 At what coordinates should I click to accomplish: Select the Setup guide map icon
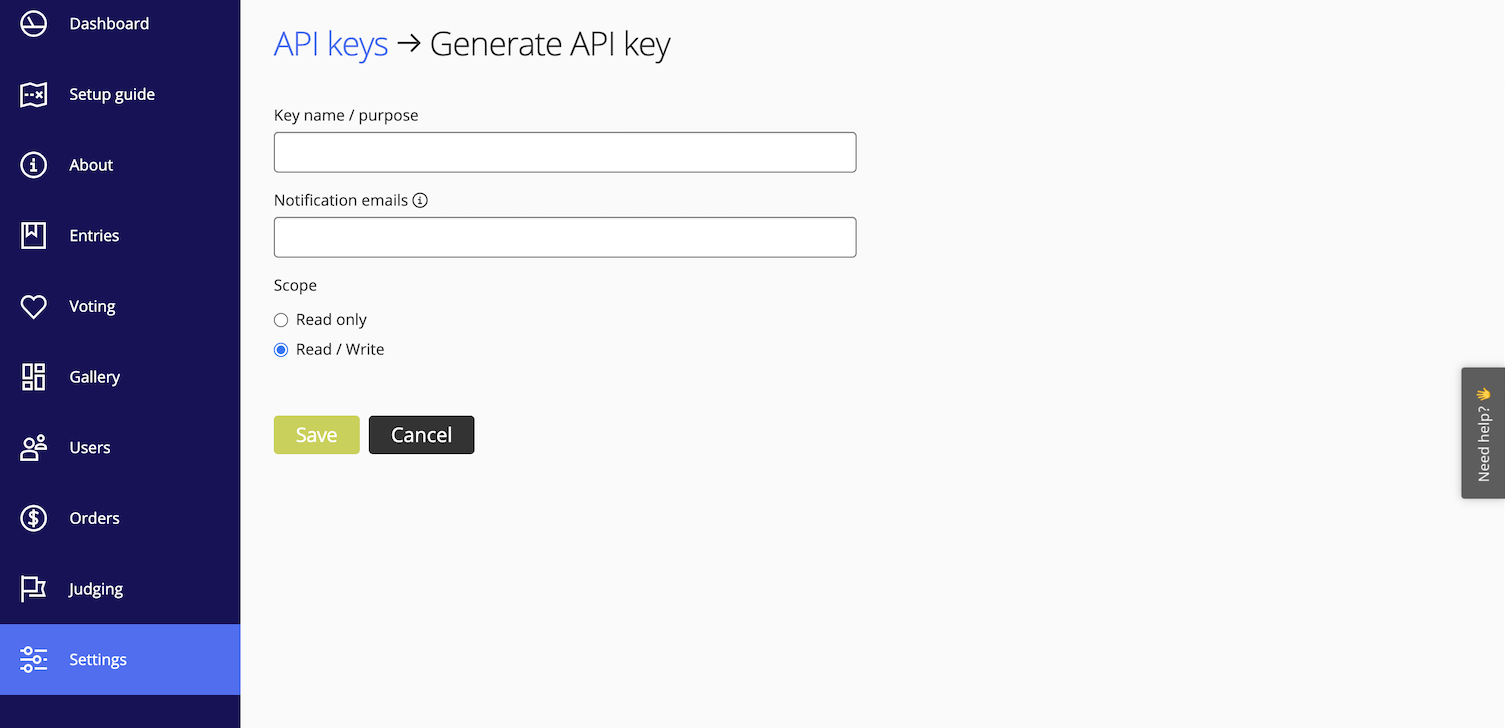(33, 94)
